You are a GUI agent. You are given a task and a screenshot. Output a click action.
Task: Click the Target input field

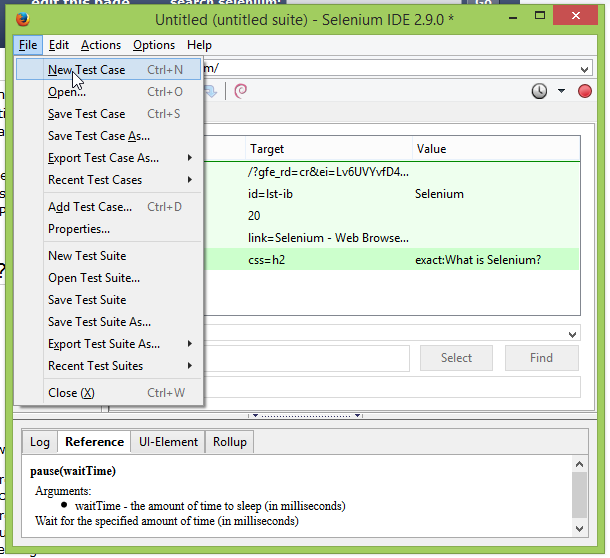click(307, 358)
